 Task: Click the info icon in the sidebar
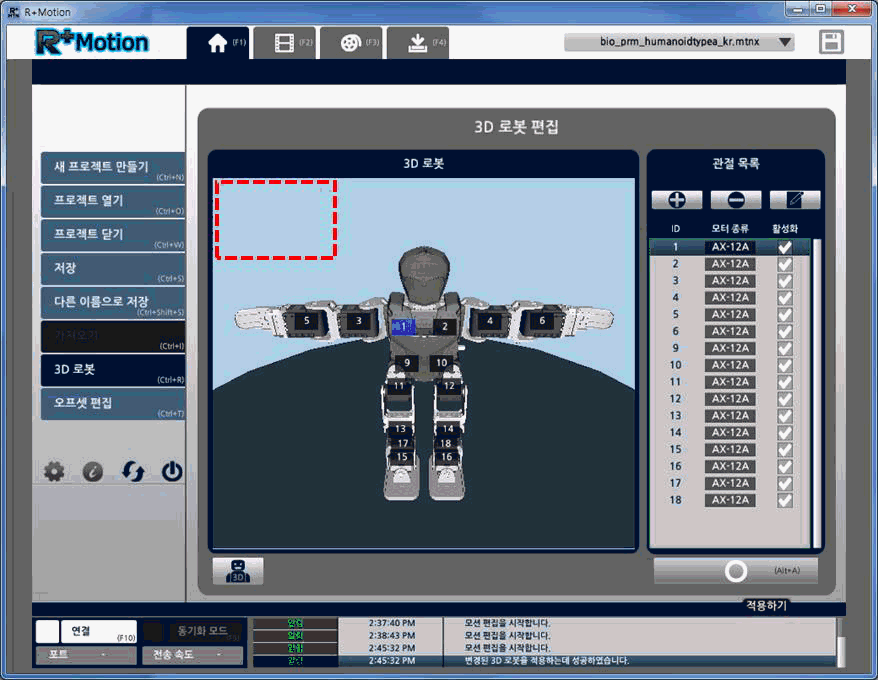tap(93, 471)
